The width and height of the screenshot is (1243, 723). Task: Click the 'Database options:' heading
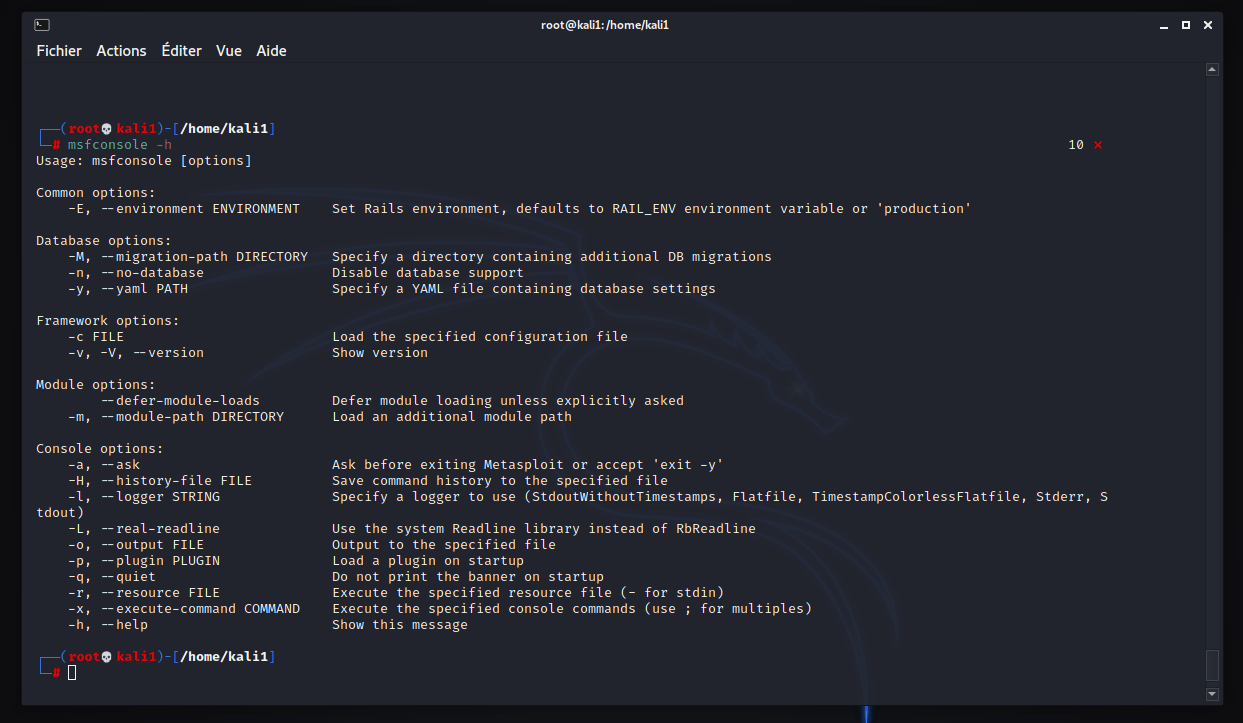tap(104, 241)
